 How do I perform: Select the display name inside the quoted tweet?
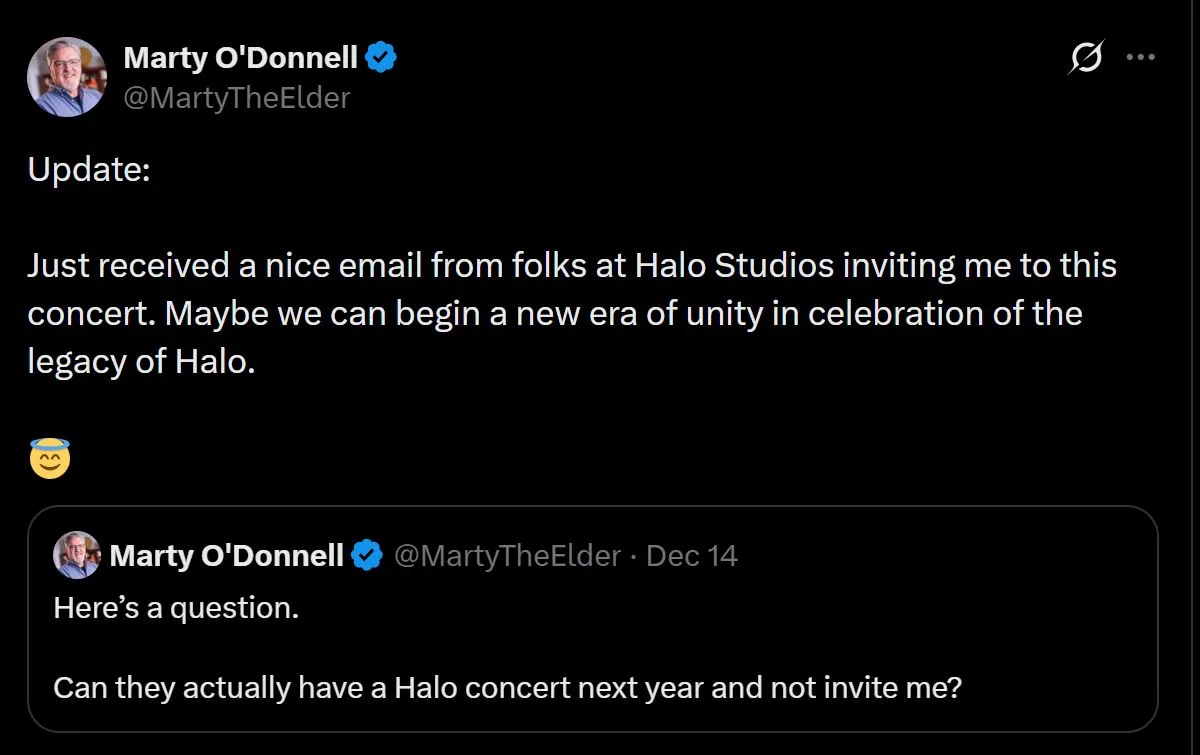point(232,555)
